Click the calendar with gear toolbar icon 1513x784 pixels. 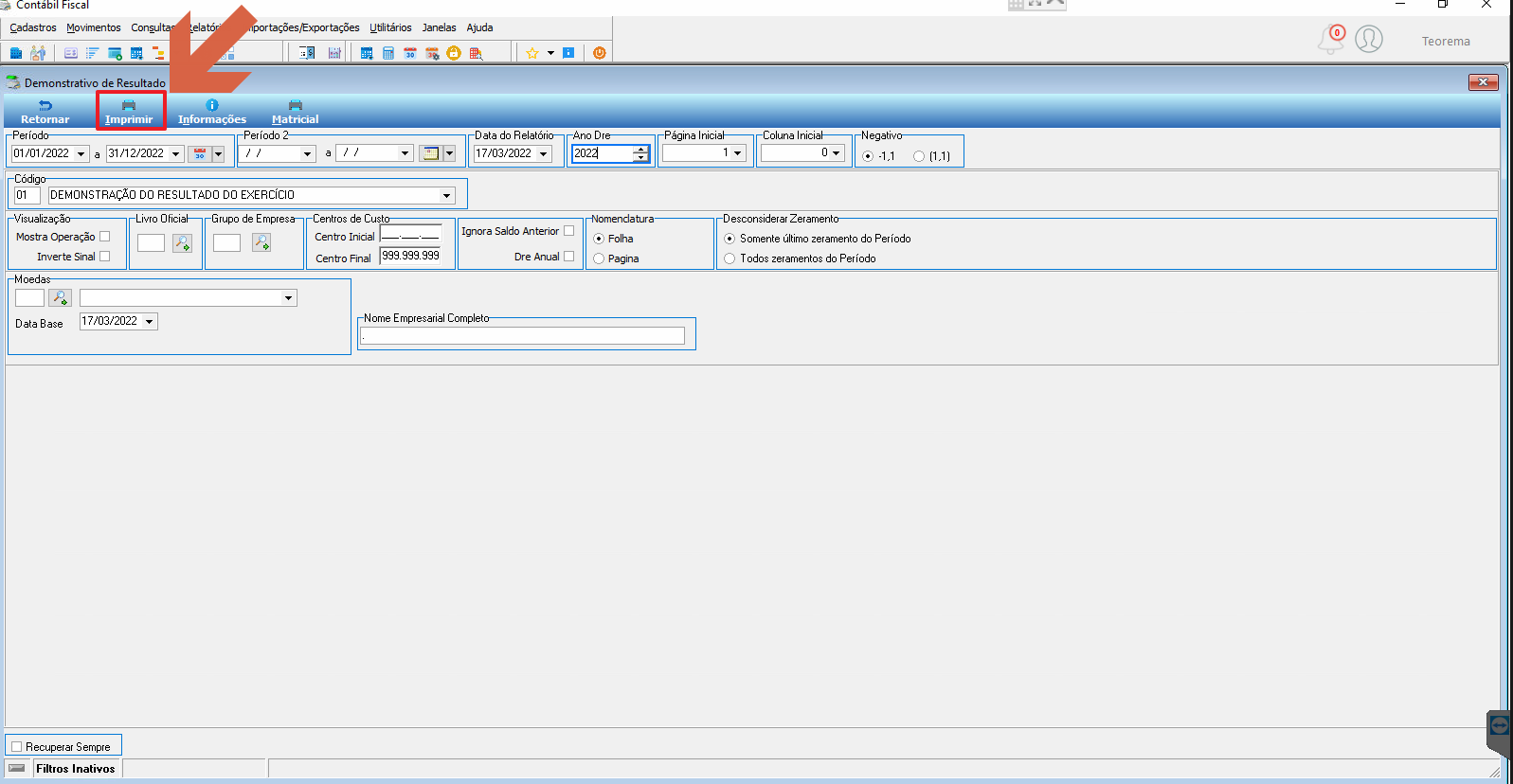(x=432, y=53)
